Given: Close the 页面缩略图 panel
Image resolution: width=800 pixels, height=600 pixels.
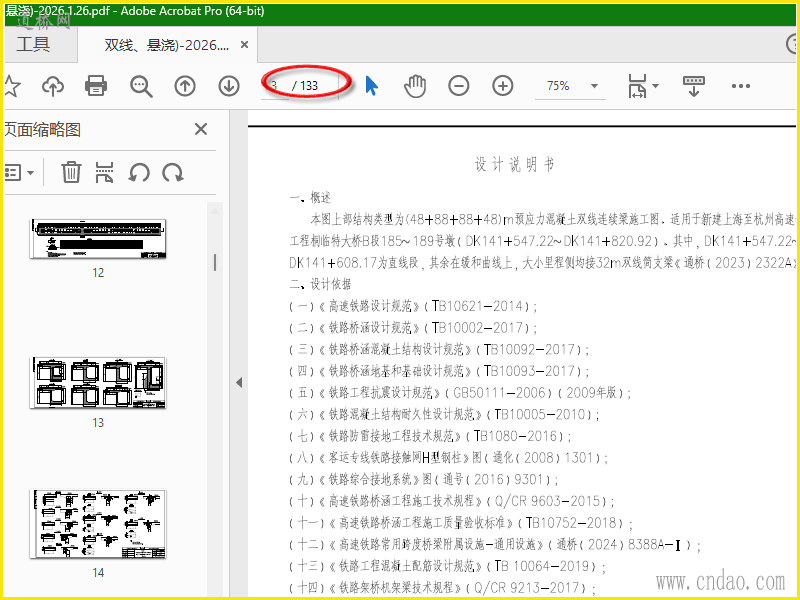Looking at the screenshot, I should click(201, 129).
